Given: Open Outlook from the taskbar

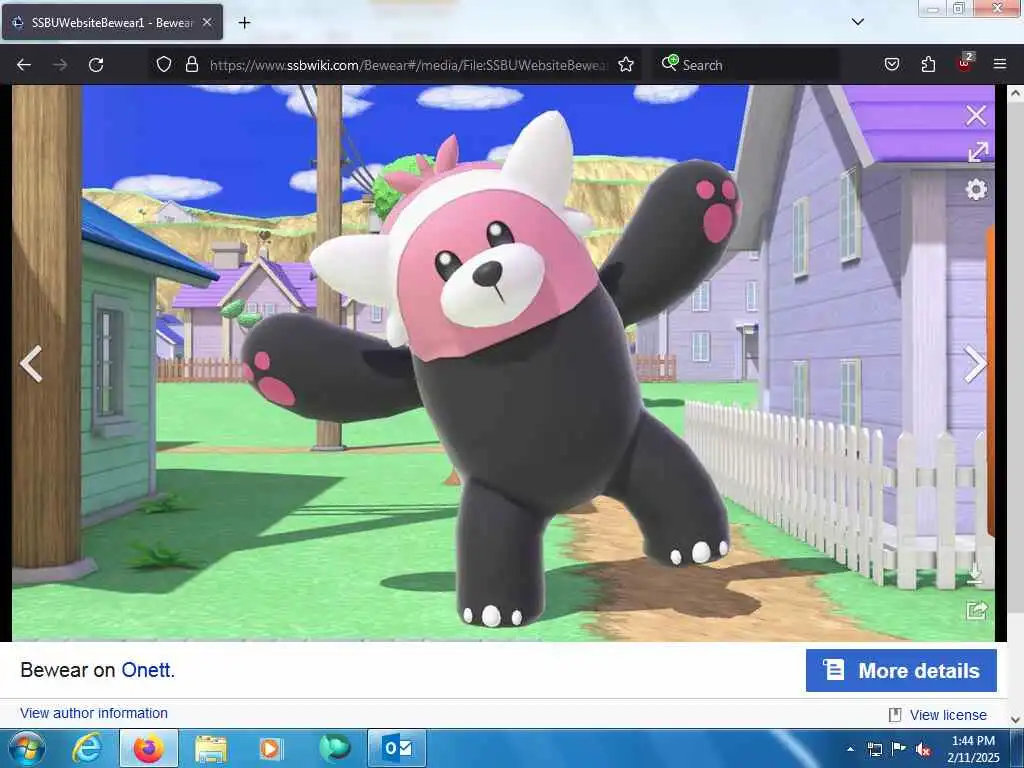Looking at the screenshot, I should pos(397,748).
